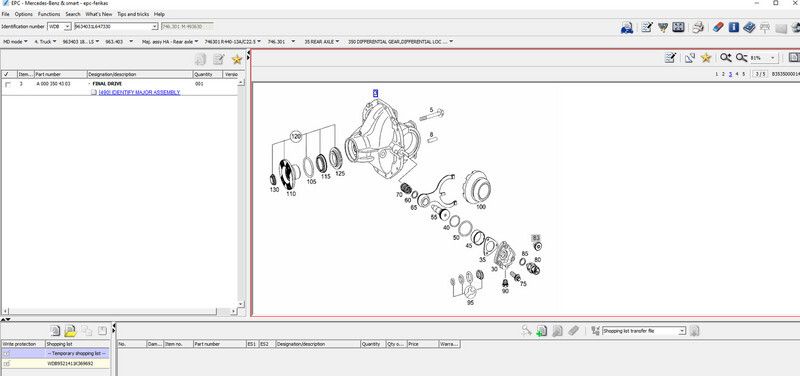This screenshot has height=376, width=800.
Task: Click the filter funnel icon
Action: pyautogui.click(x=663, y=27)
